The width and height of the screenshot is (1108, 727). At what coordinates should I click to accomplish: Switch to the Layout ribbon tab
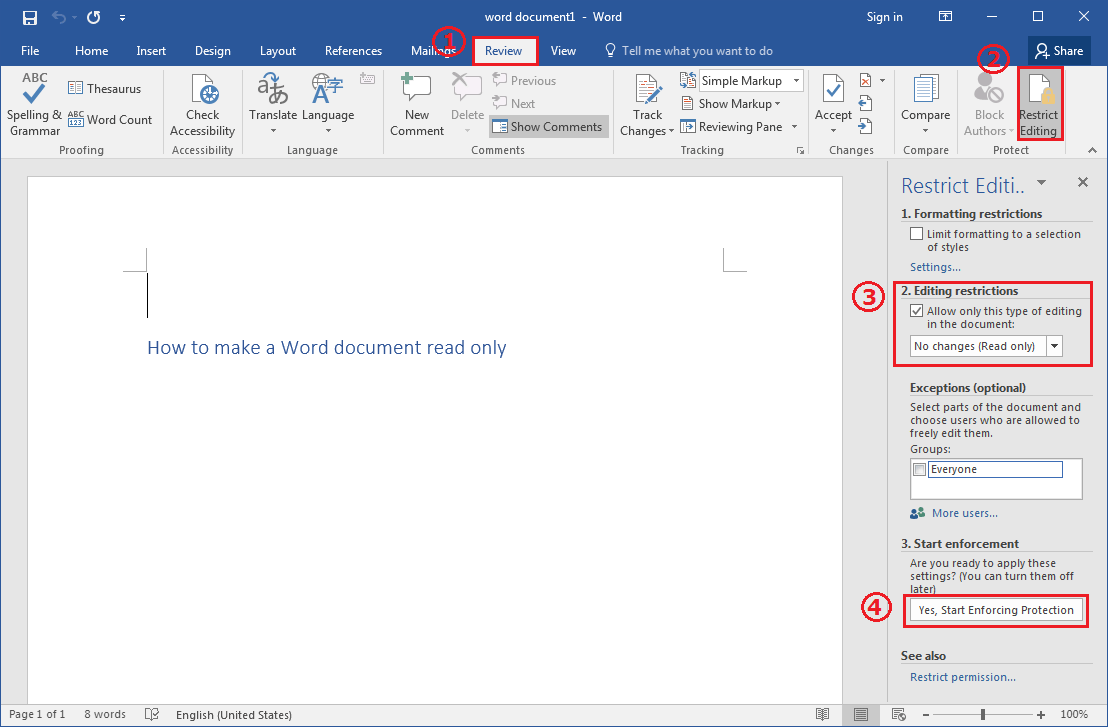coord(277,51)
